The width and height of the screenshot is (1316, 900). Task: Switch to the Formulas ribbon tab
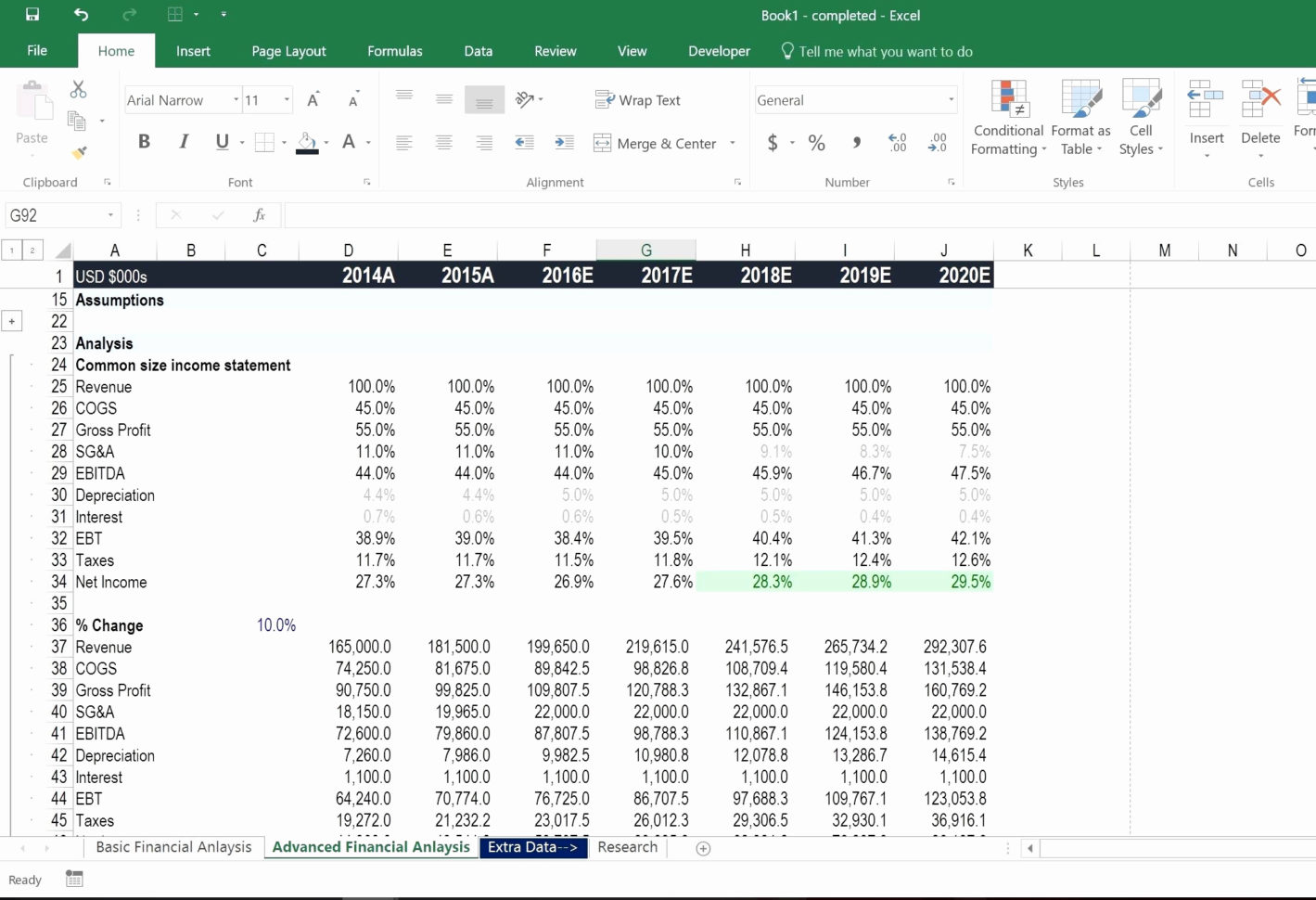pos(394,51)
